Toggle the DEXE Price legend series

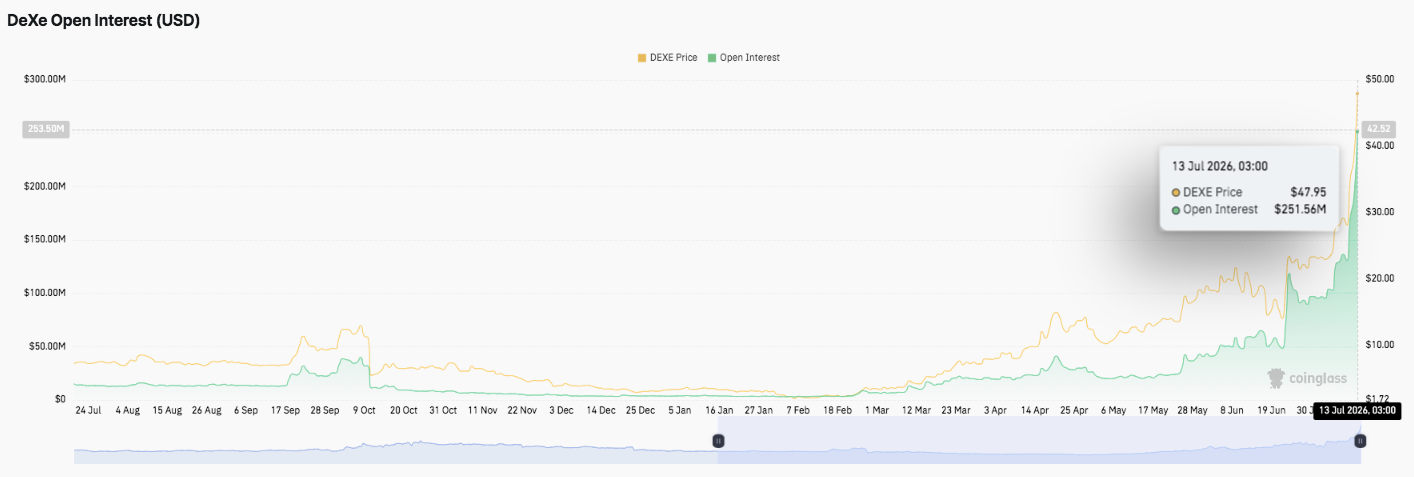(668, 58)
